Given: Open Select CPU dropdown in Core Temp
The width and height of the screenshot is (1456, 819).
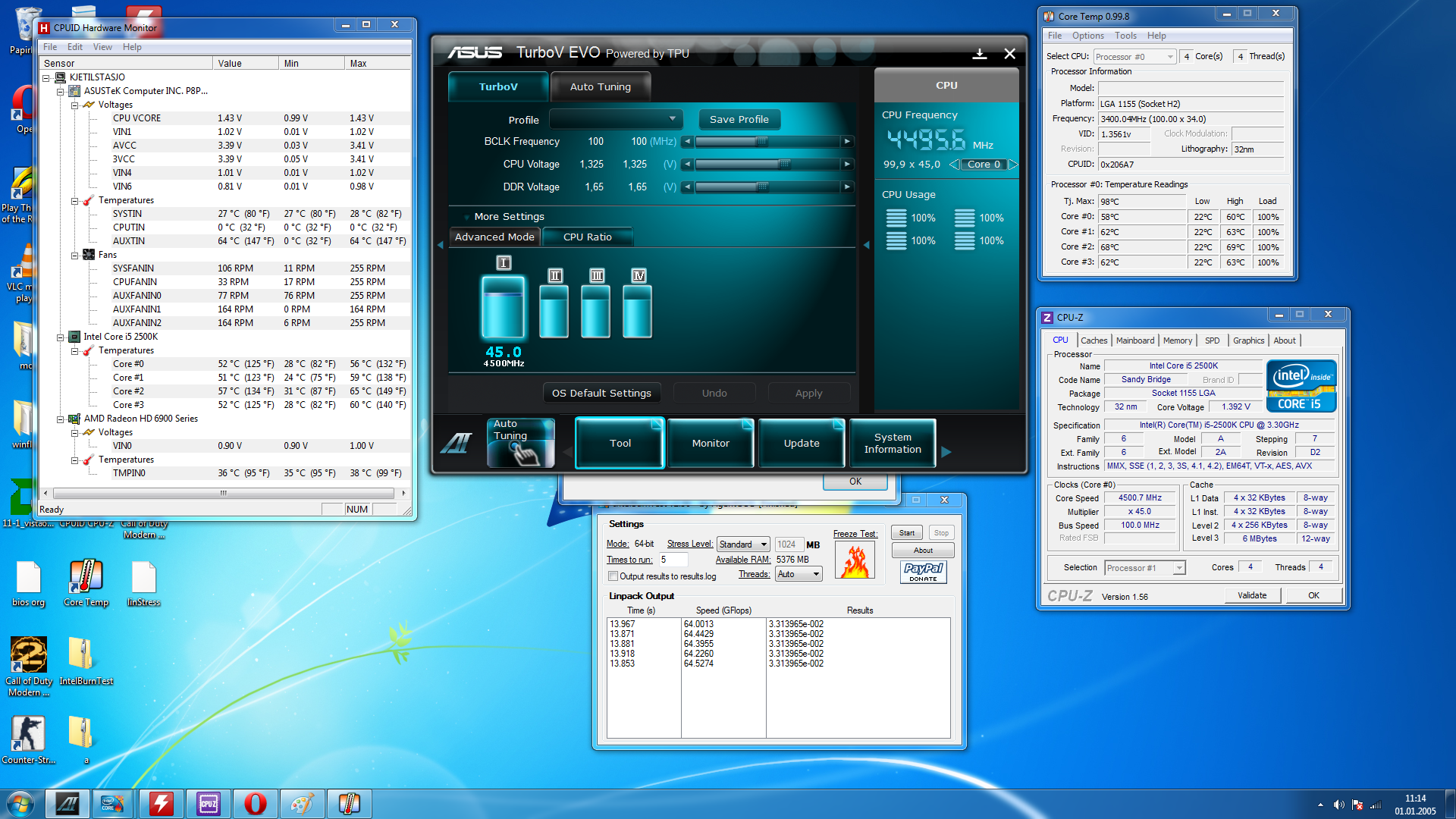Looking at the screenshot, I should pos(1134,57).
